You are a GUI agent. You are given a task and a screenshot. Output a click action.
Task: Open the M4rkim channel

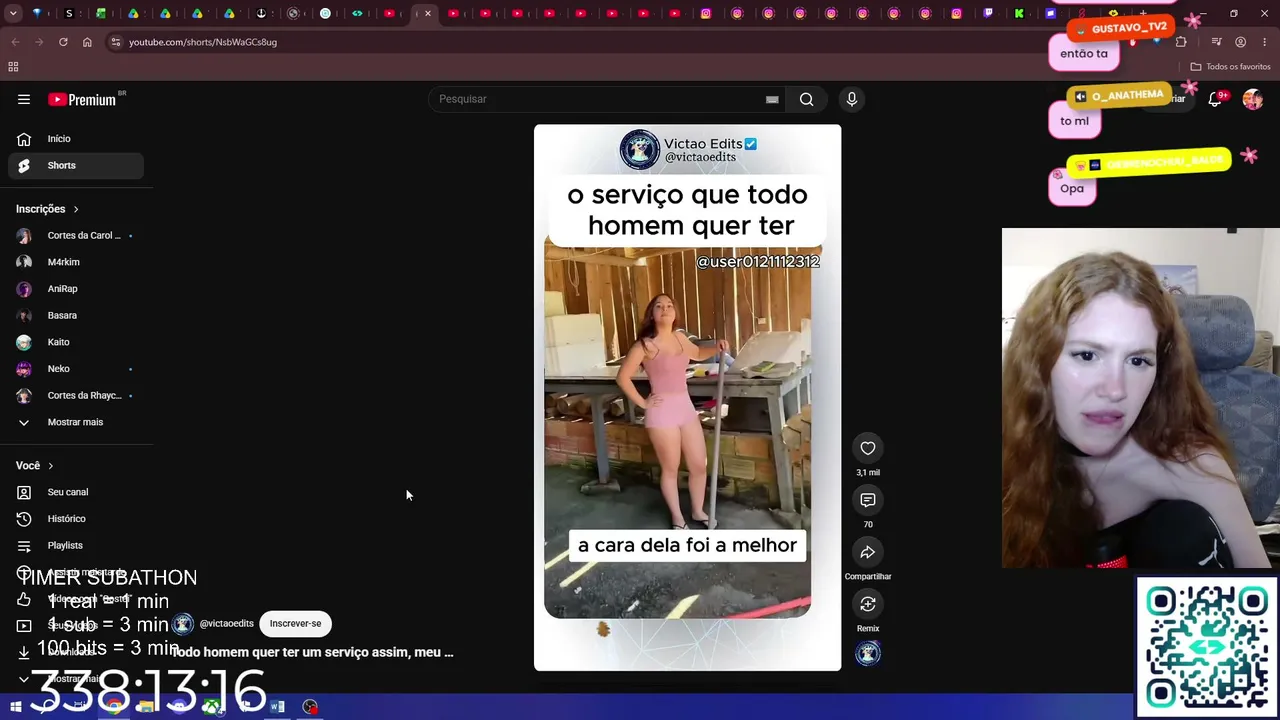[x=76, y=262]
